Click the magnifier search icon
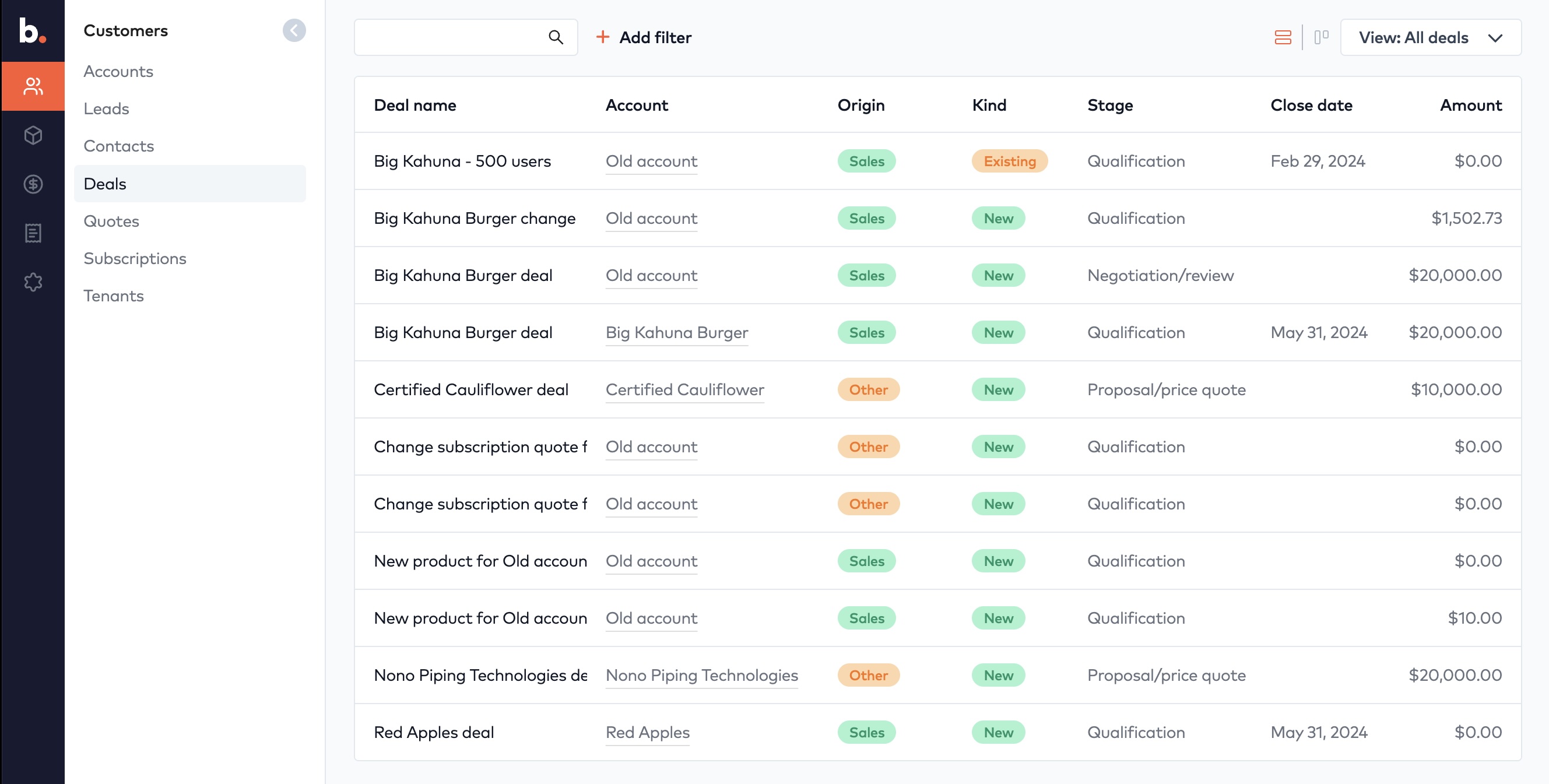Viewport: 1549px width, 784px height. (556, 37)
